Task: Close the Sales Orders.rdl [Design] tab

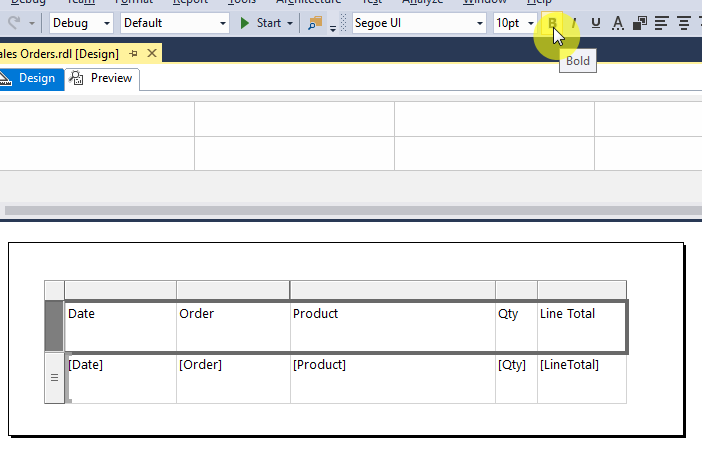Action: coord(152,53)
